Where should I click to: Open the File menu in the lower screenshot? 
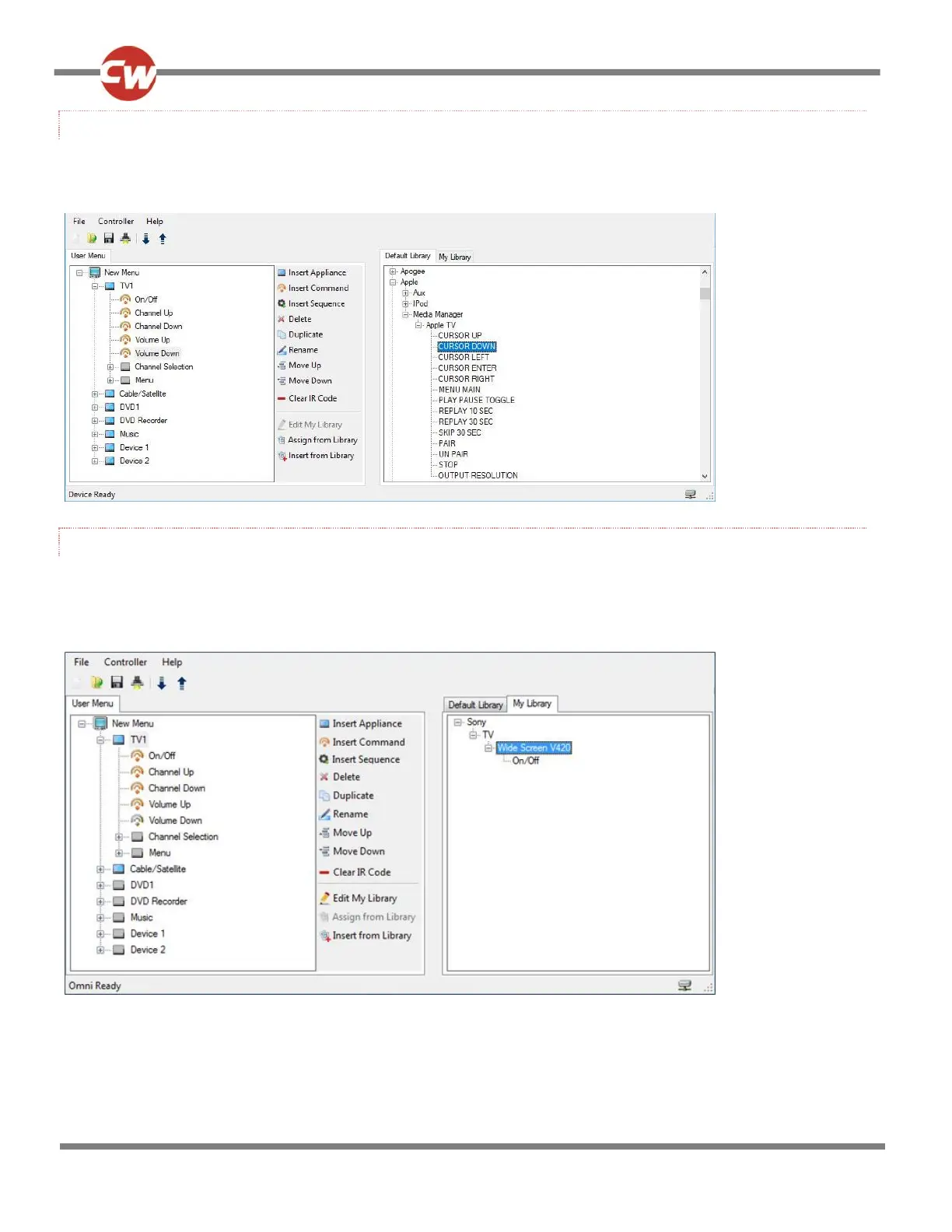[x=82, y=662]
